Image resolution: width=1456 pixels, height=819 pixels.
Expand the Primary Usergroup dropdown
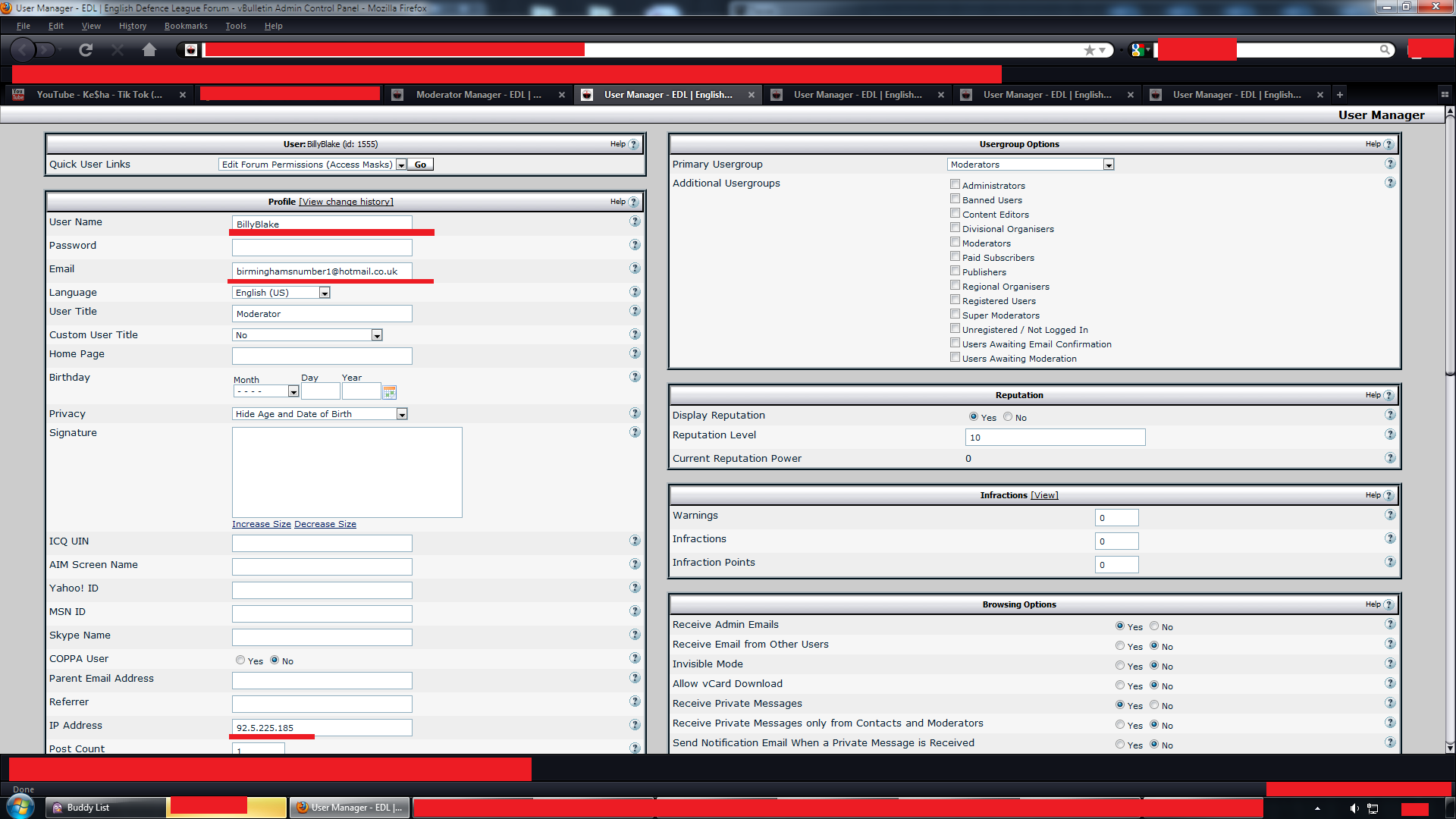pyautogui.click(x=1108, y=165)
